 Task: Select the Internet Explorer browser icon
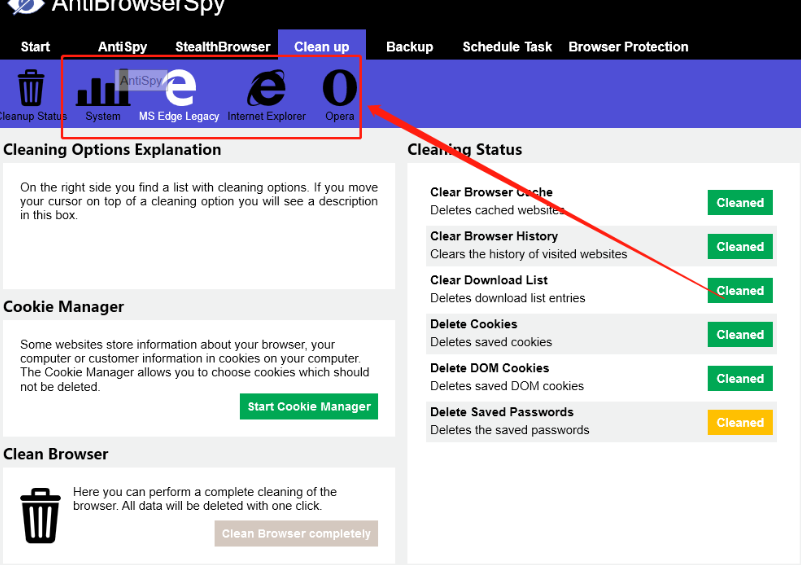click(266, 88)
